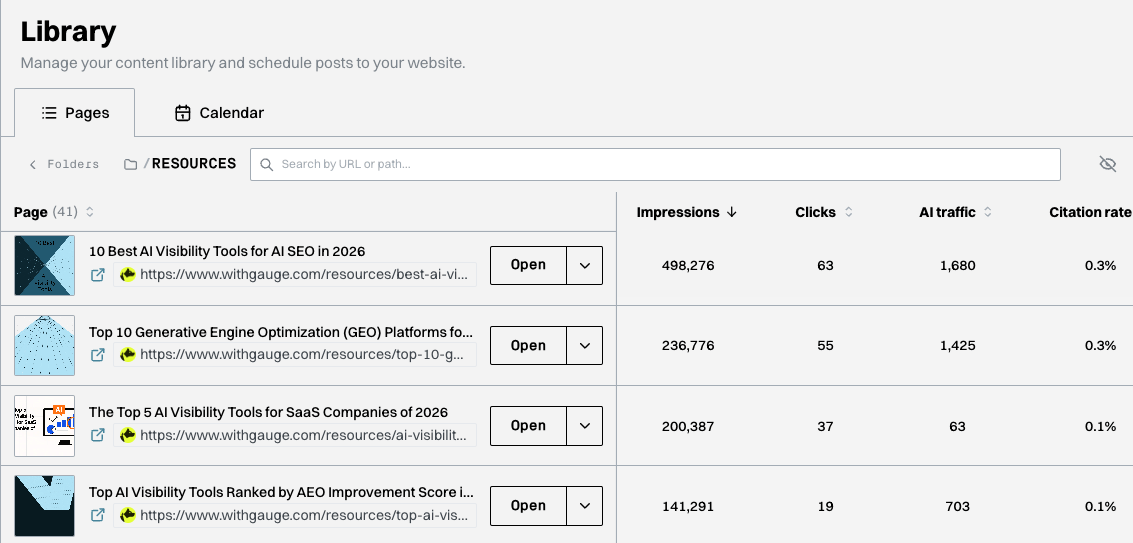Click yellow site favicon in best-ai-vi URL
The height and width of the screenshot is (543, 1133).
pos(128,275)
